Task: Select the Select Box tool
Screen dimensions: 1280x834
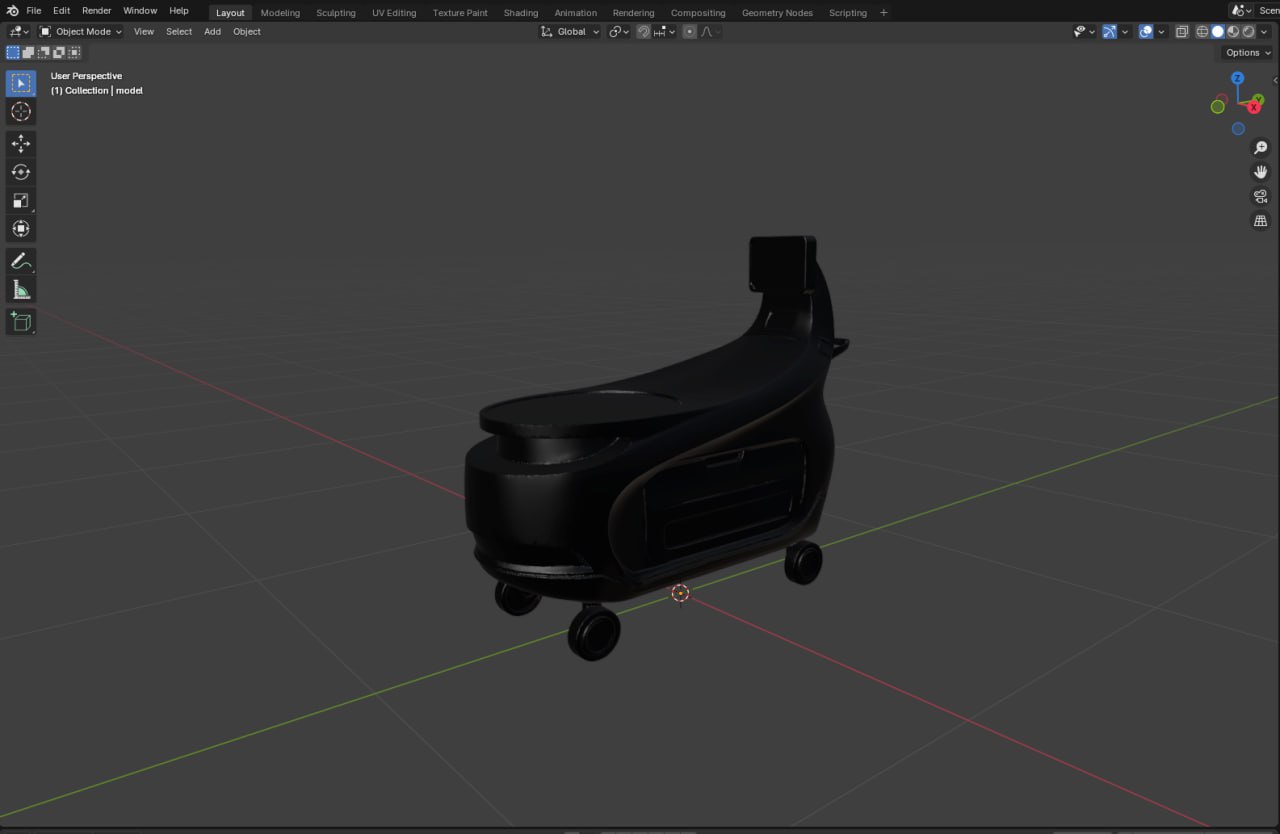Action: [x=21, y=83]
